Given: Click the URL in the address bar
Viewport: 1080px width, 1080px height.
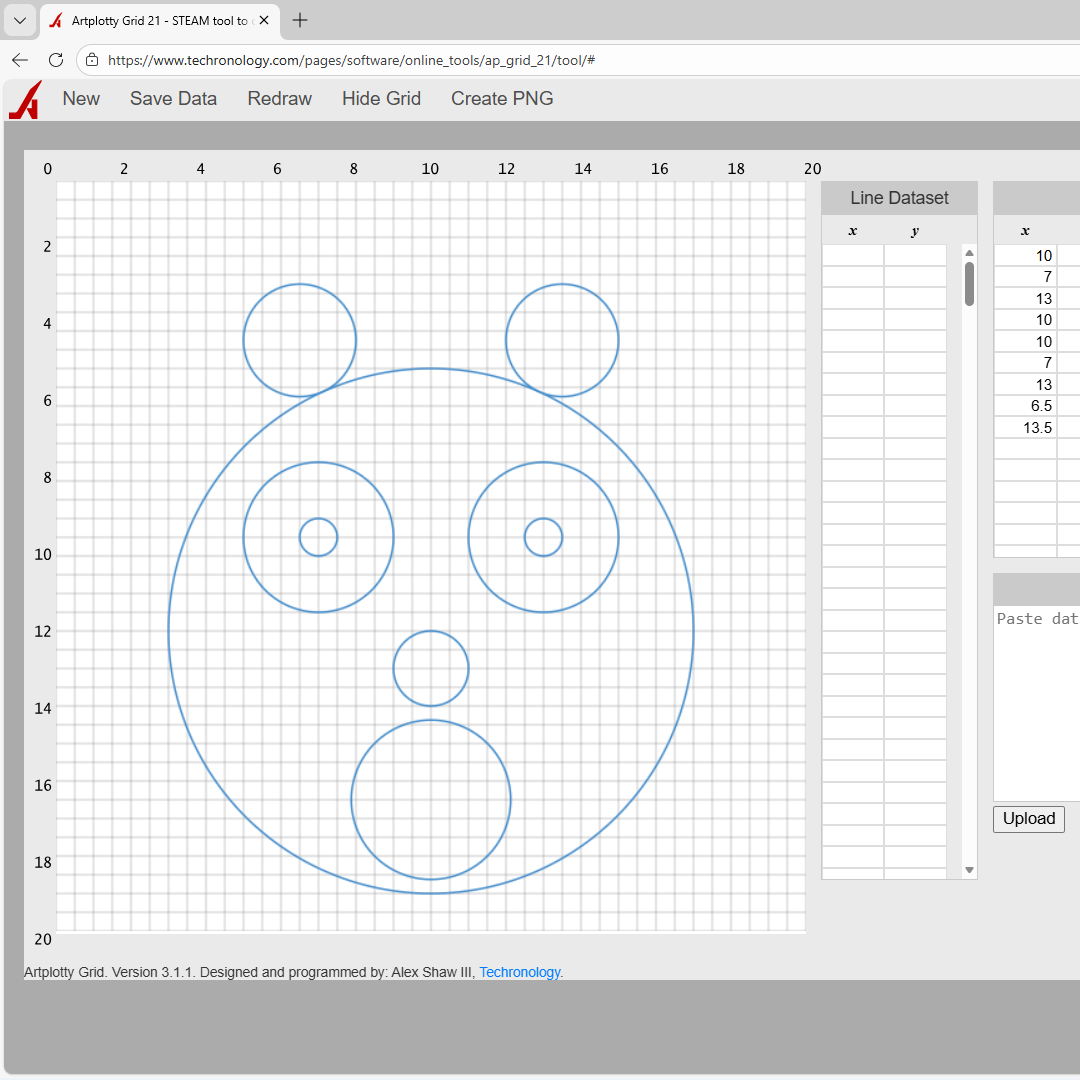Looking at the screenshot, I should [x=350, y=60].
